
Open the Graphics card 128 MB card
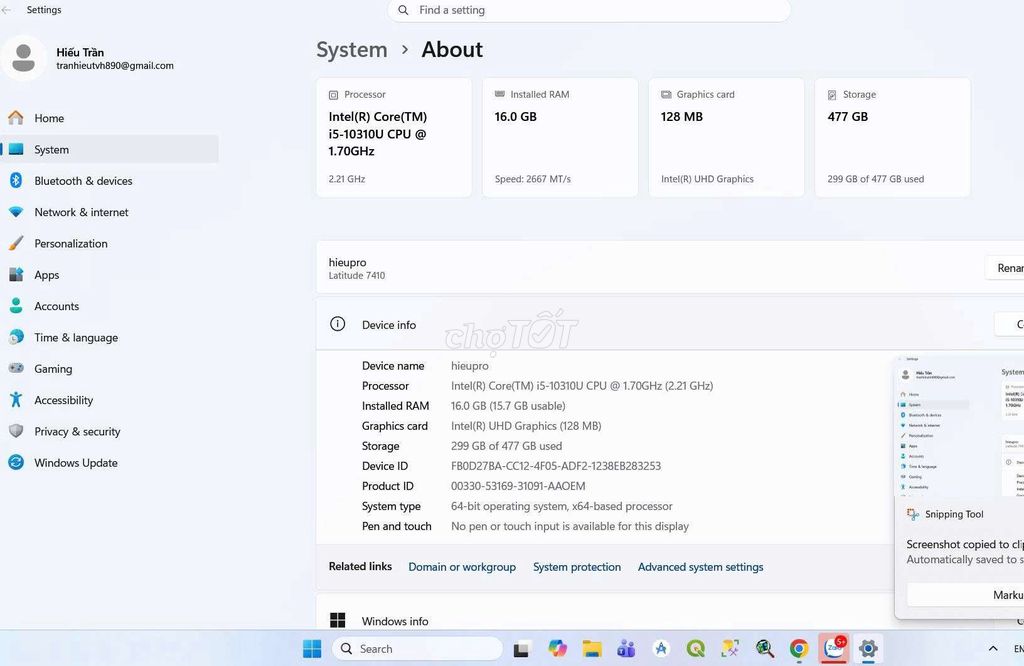(x=726, y=137)
